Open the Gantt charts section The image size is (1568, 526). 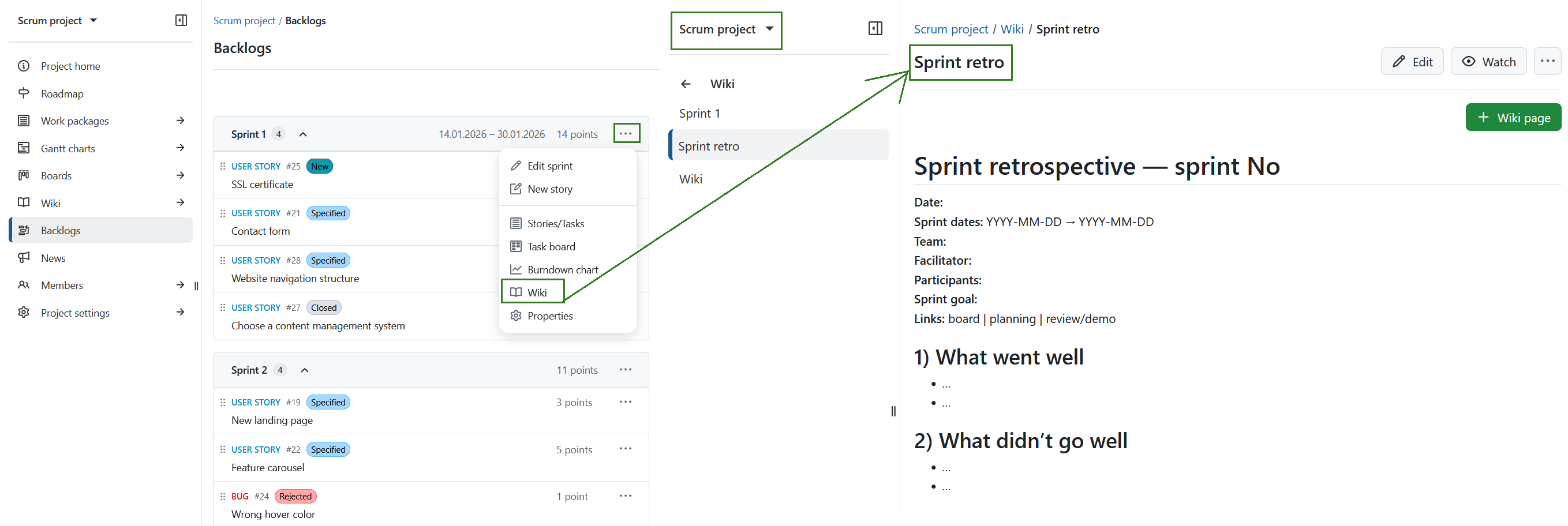coord(68,148)
